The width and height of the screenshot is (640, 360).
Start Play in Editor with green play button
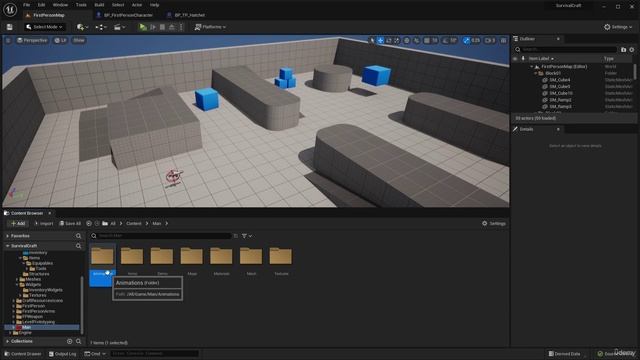click(x=142, y=27)
